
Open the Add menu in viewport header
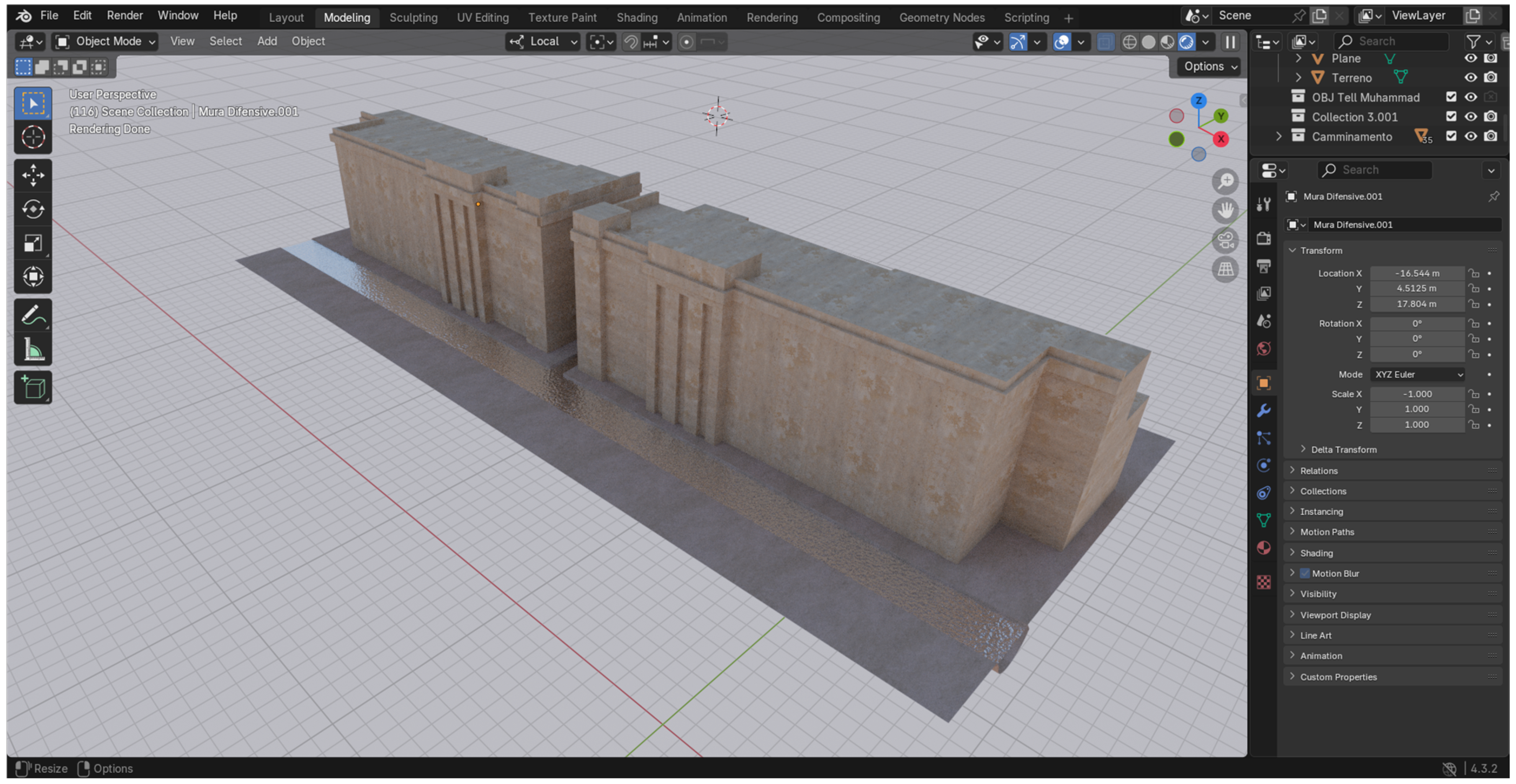click(267, 41)
